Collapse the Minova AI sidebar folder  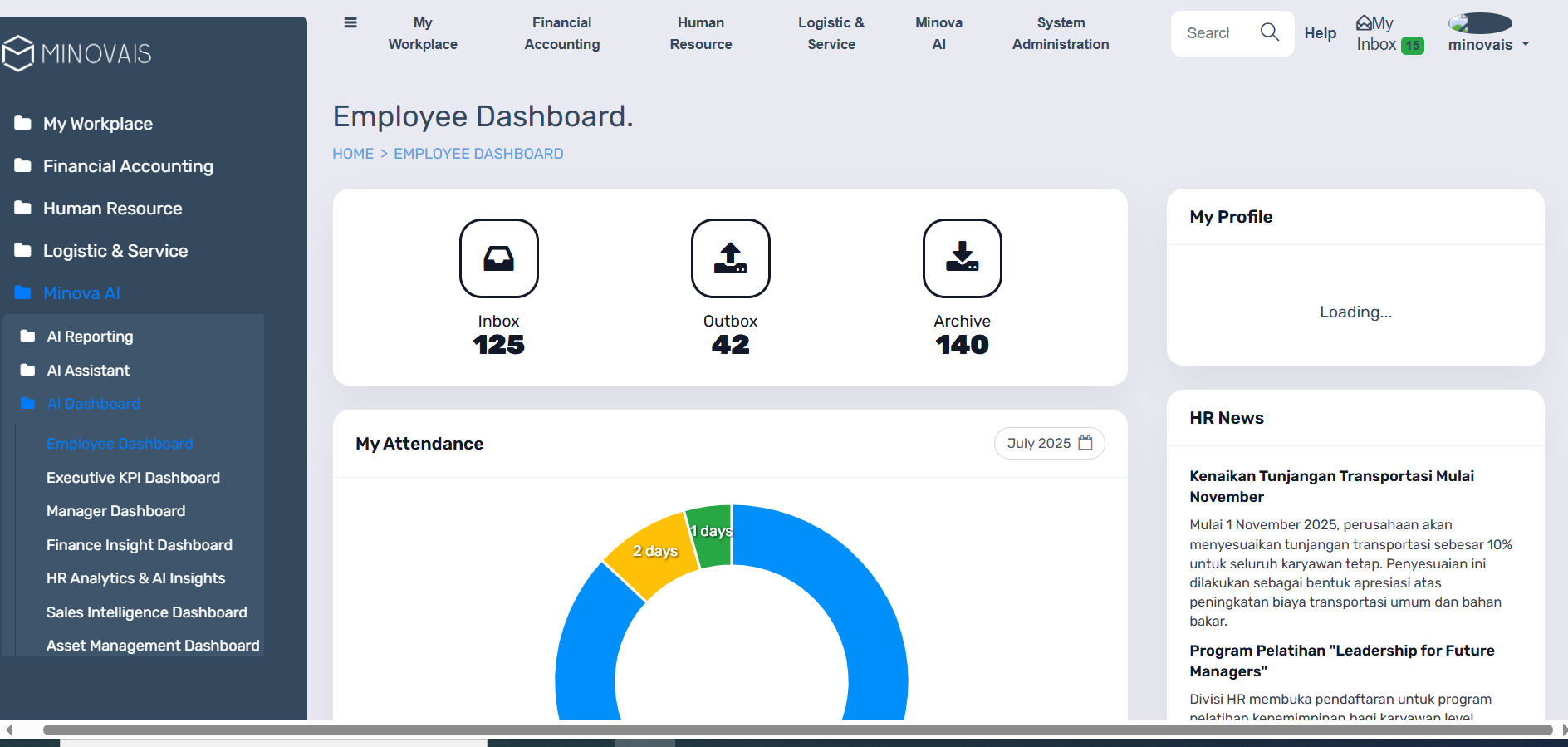81,293
